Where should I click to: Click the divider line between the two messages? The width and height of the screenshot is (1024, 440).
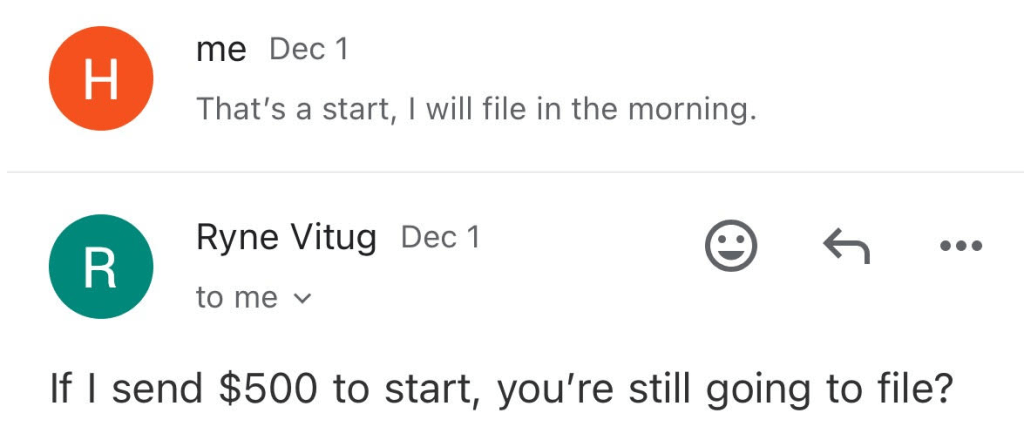[512, 172]
